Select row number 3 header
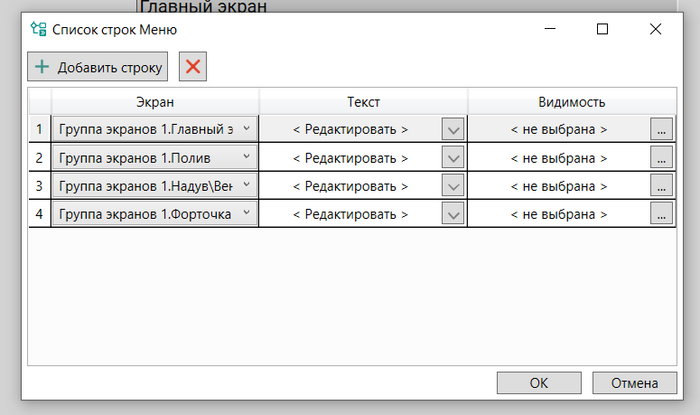The height and width of the screenshot is (415, 700). (39, 185)
